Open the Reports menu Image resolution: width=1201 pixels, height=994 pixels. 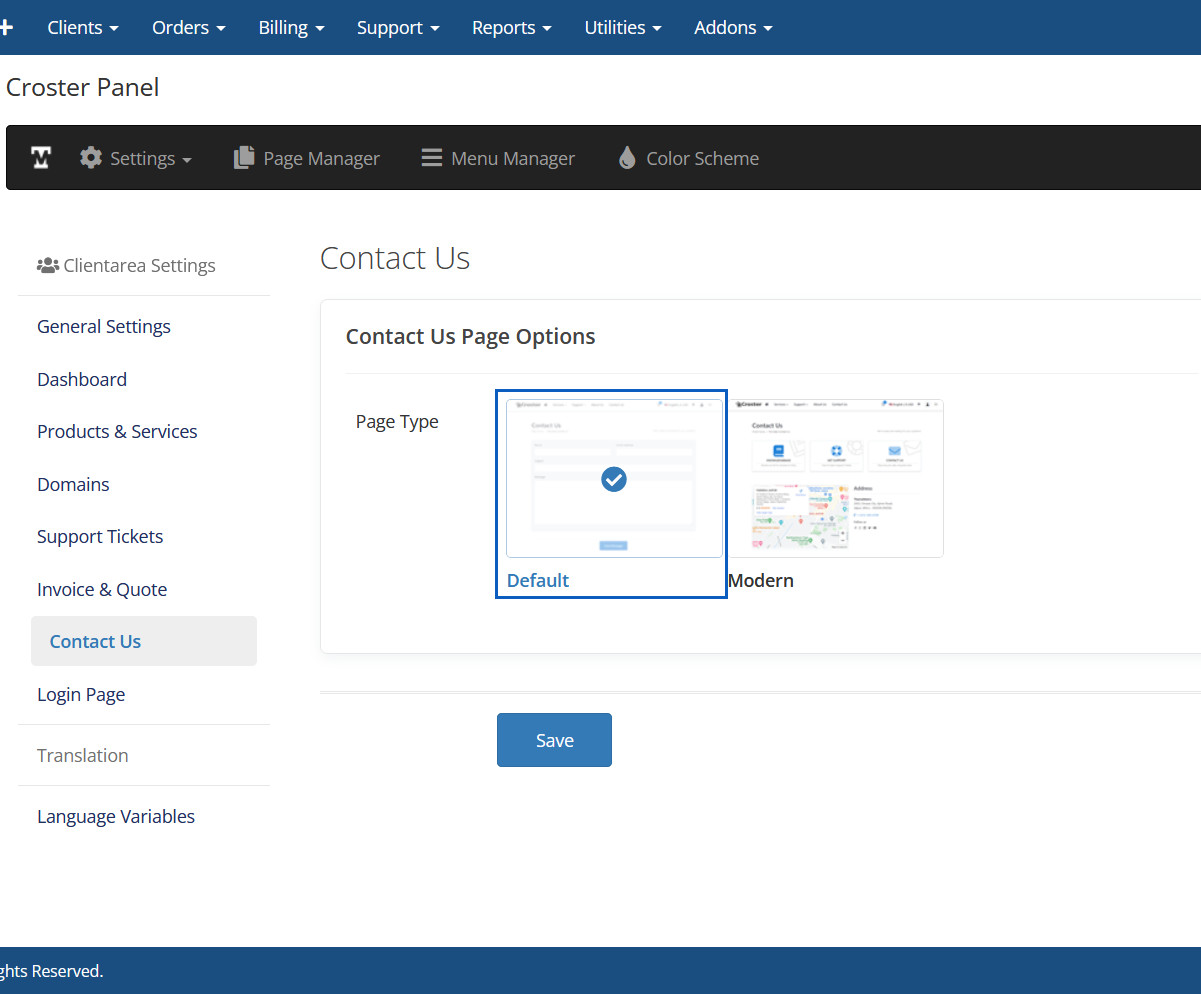pyautogui.click(x=511, y=27)
